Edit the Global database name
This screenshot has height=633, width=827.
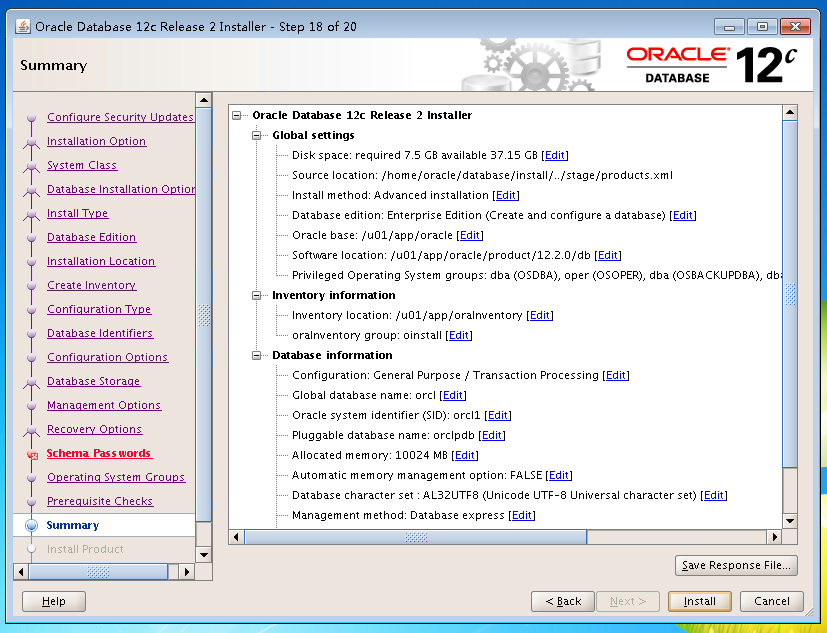[x=453, y=395]
